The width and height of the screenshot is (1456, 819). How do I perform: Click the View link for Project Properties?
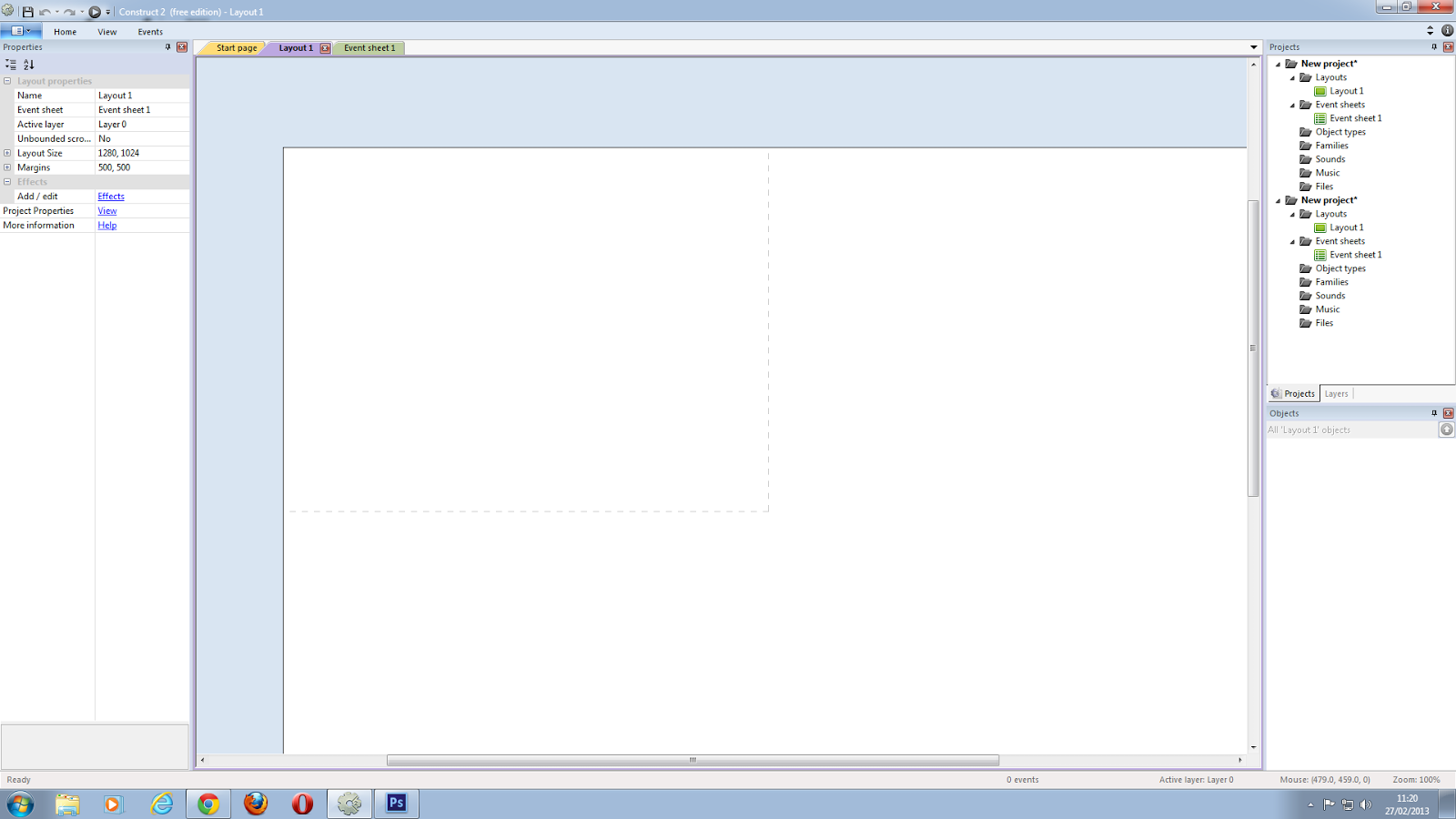pyautogui.click(x=107, y=211)
